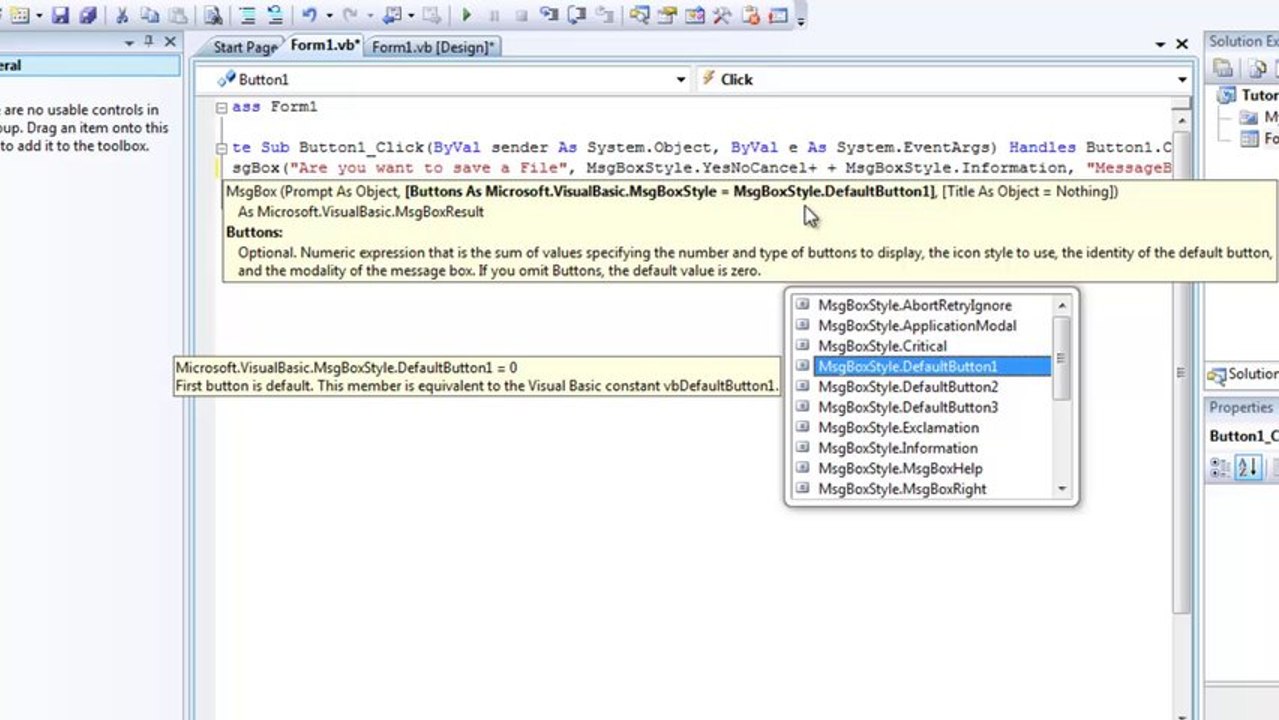Click the Break All pause icon
1279x720 pixels.
point(494,15)
